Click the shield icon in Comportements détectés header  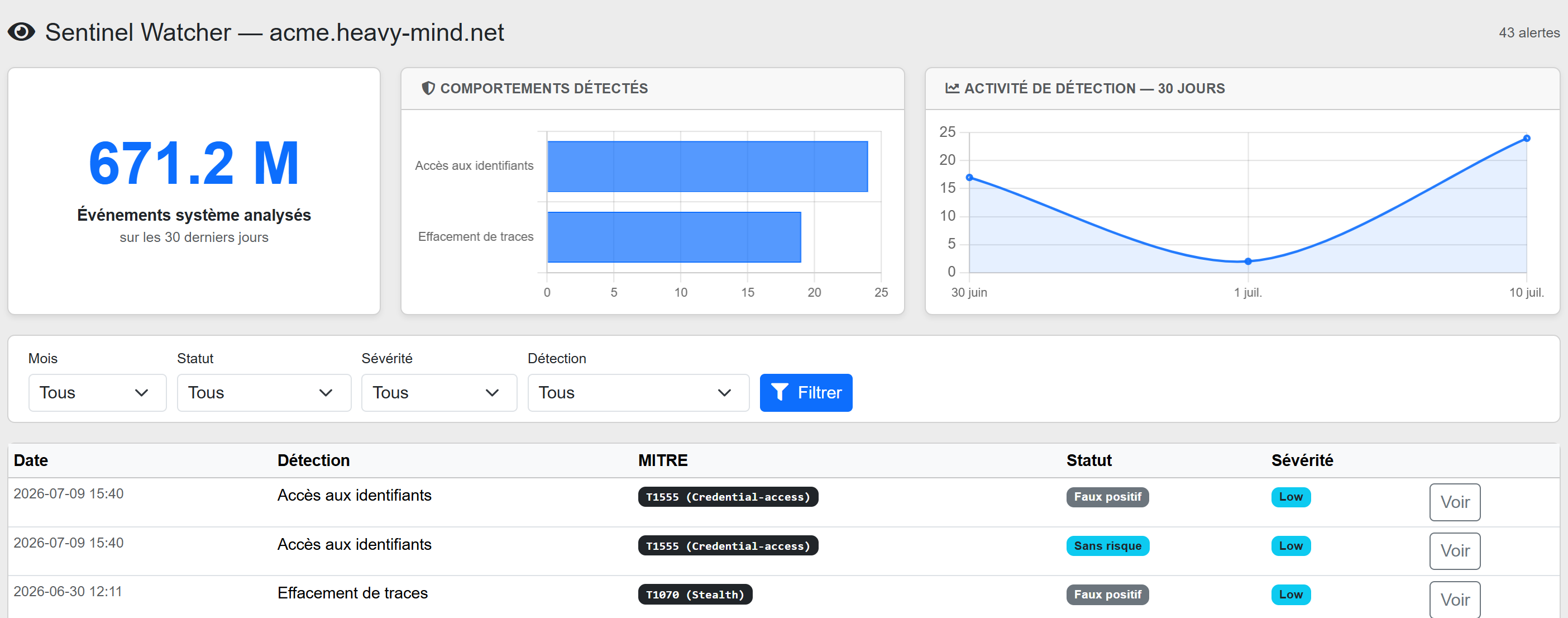(428, 88)
